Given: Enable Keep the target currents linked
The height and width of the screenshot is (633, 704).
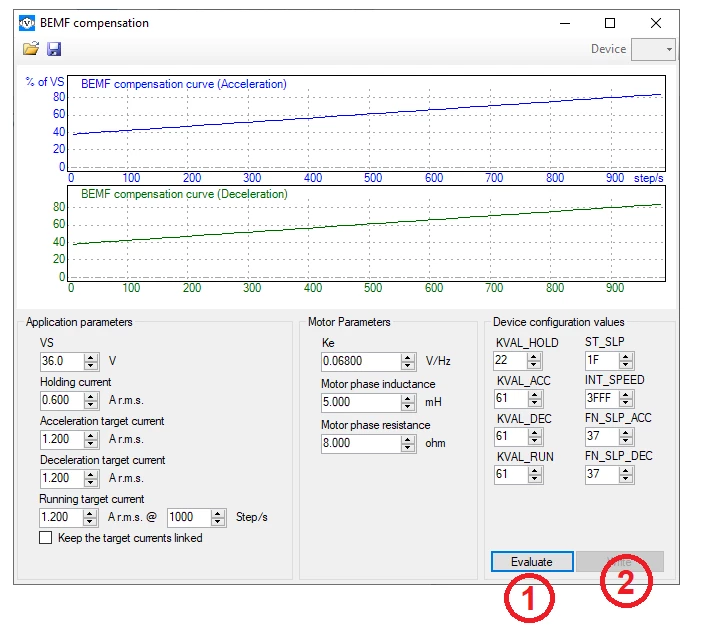Looking at the screenshot, I should [45, 538].
